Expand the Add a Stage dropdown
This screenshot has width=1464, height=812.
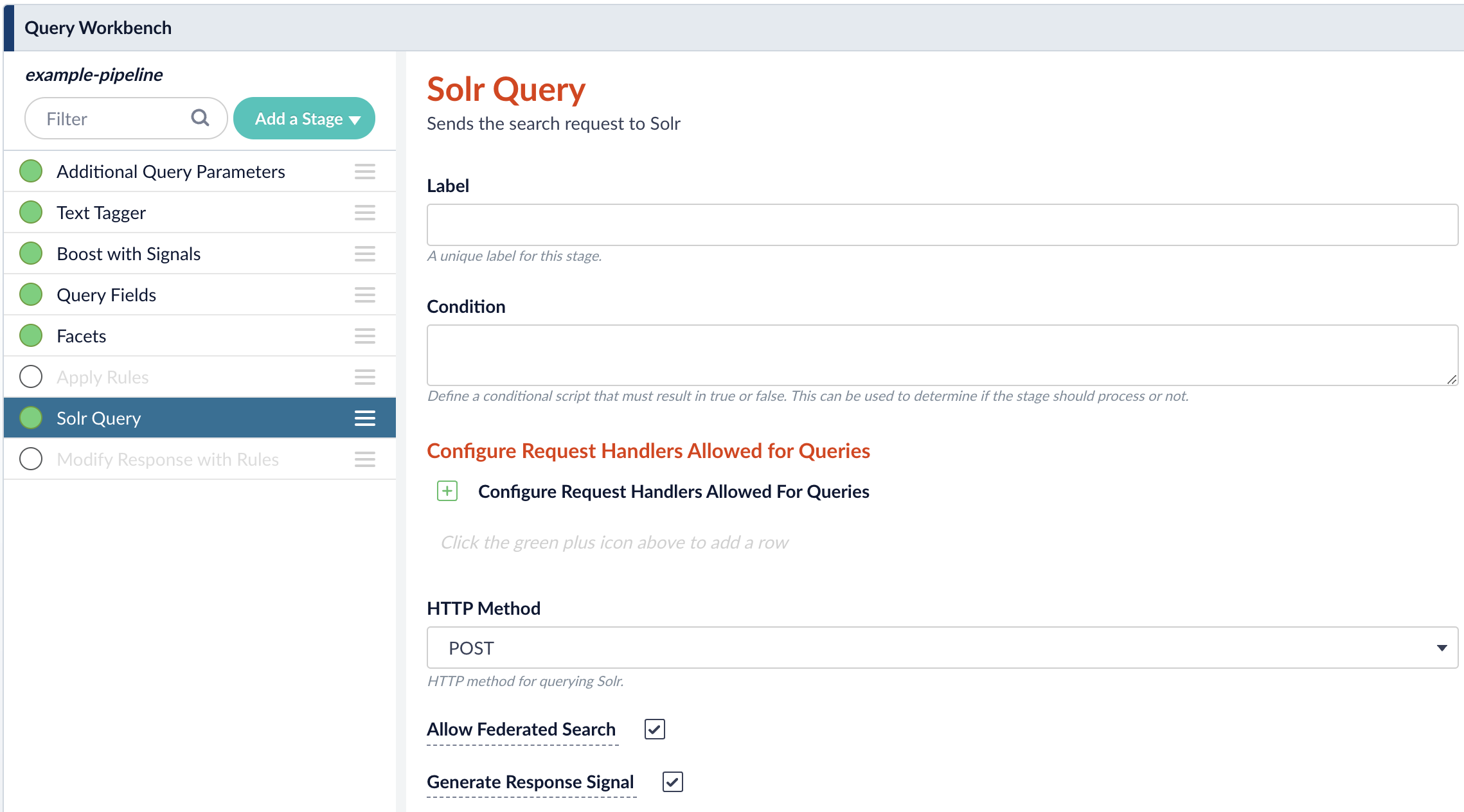[304, 118]
